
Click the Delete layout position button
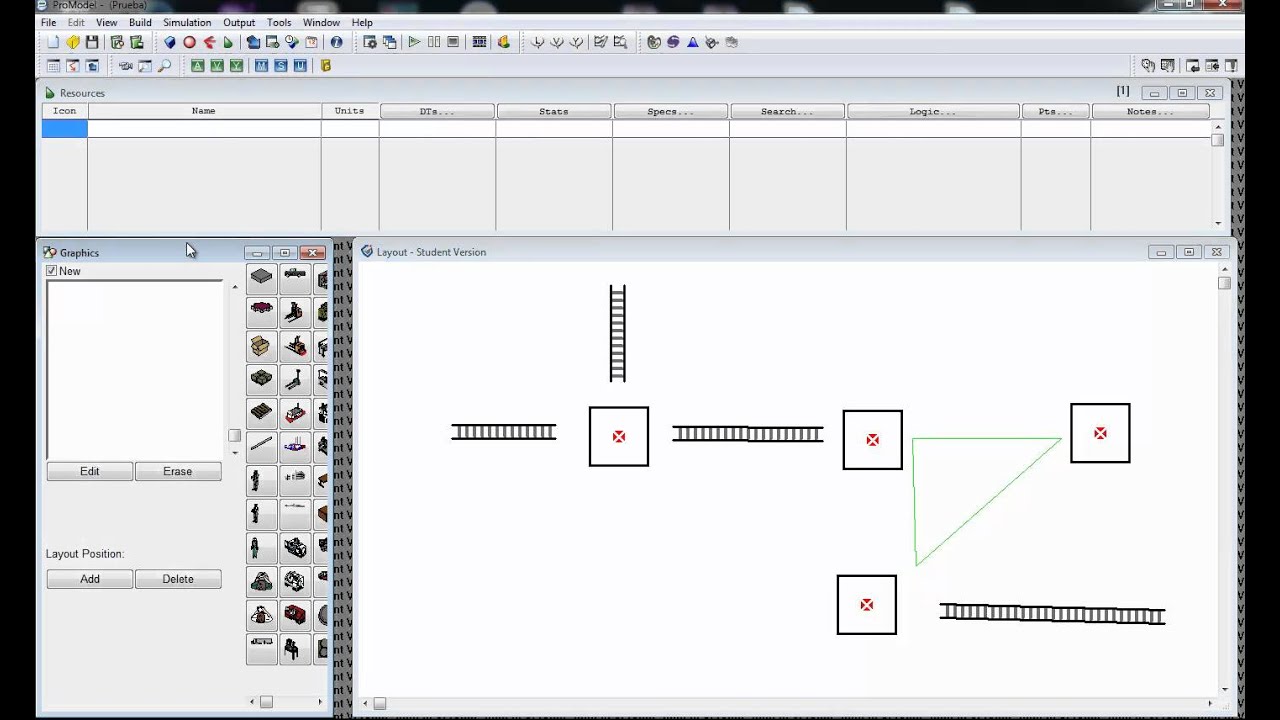tap(178, 579)
